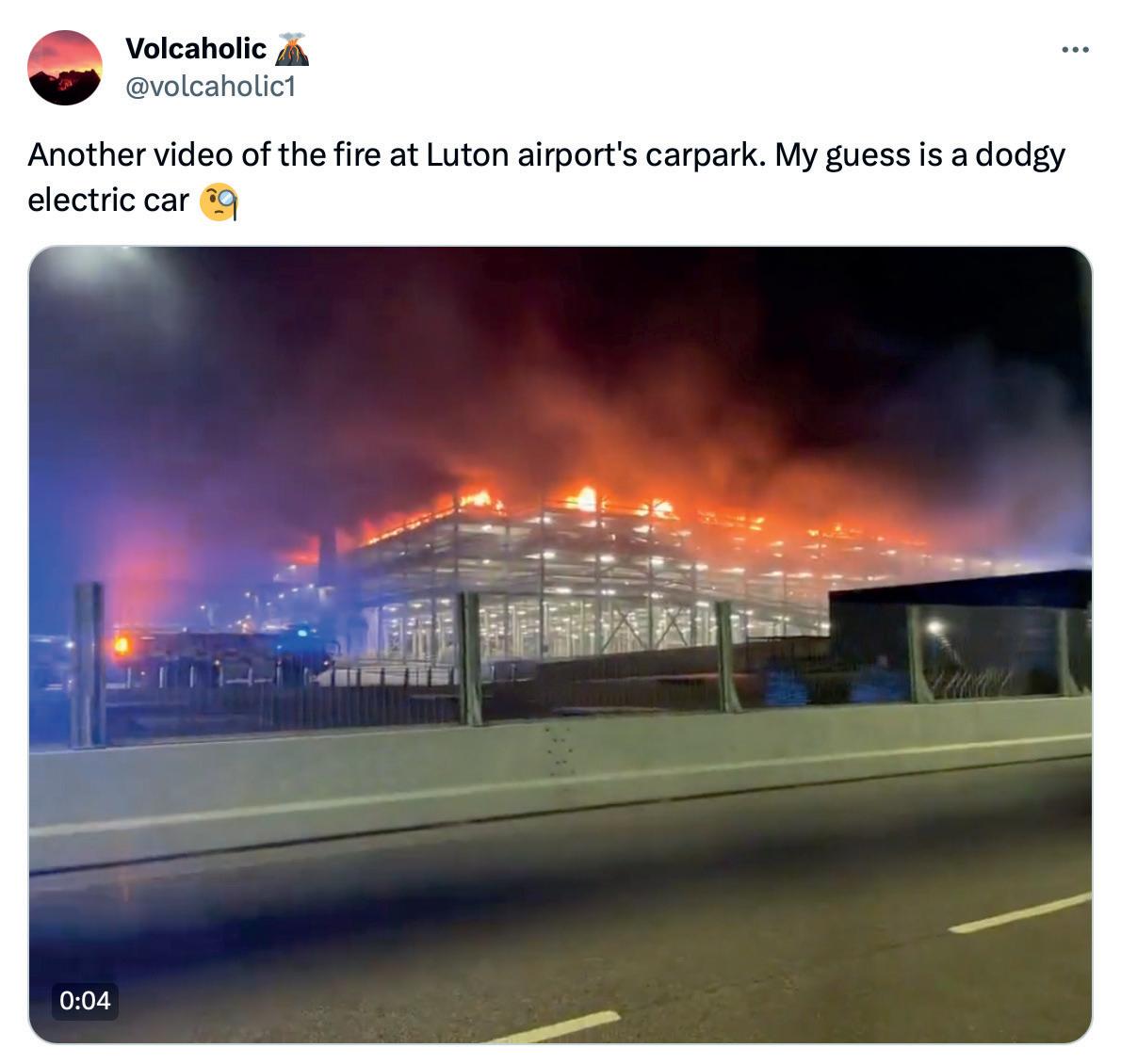
Task: Play the Luton carpark fire video
Action: click(560, 645)
